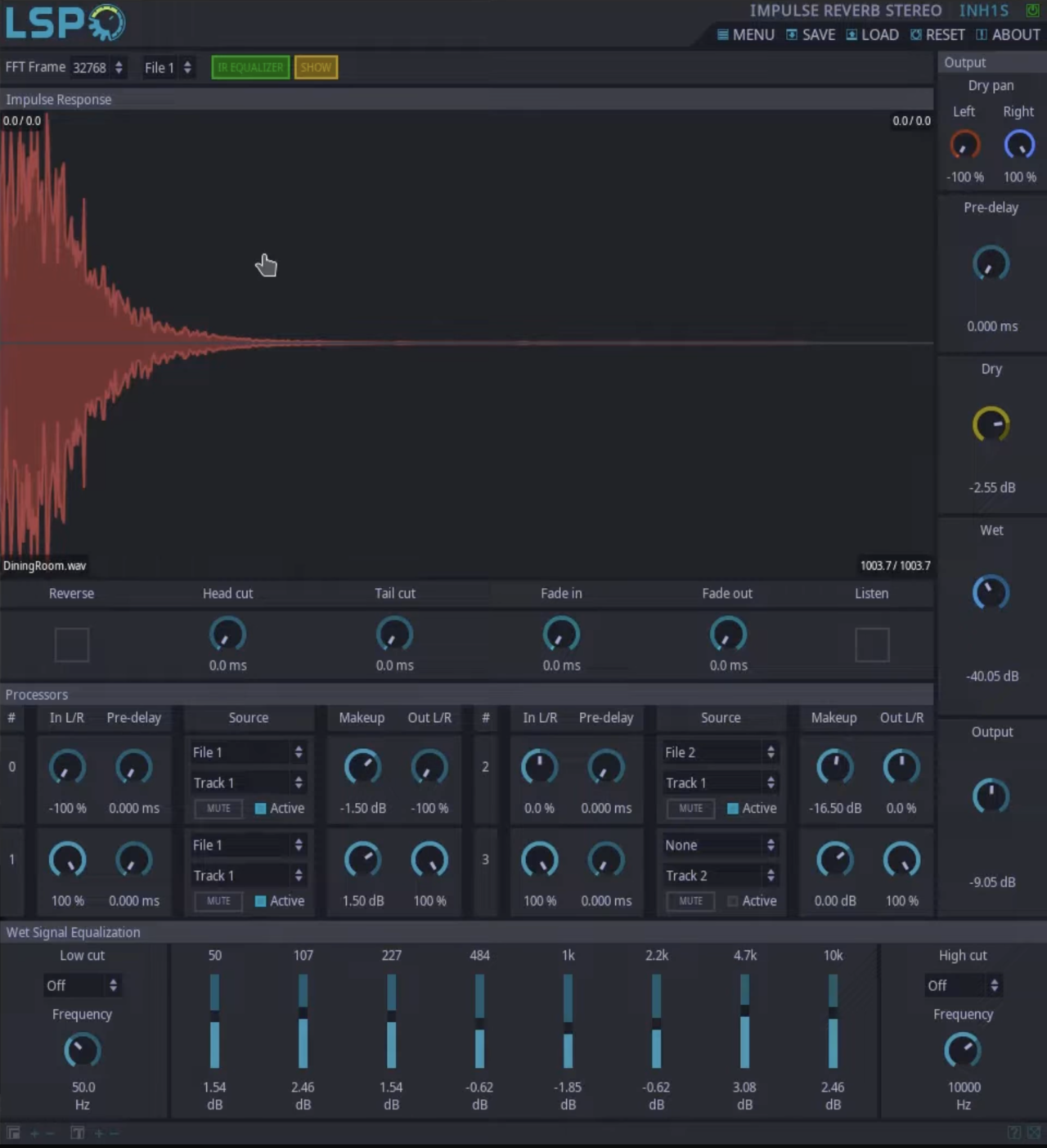
Task: Click the UI scaling window icon at bottom
Action: (x=13, y=1132)
